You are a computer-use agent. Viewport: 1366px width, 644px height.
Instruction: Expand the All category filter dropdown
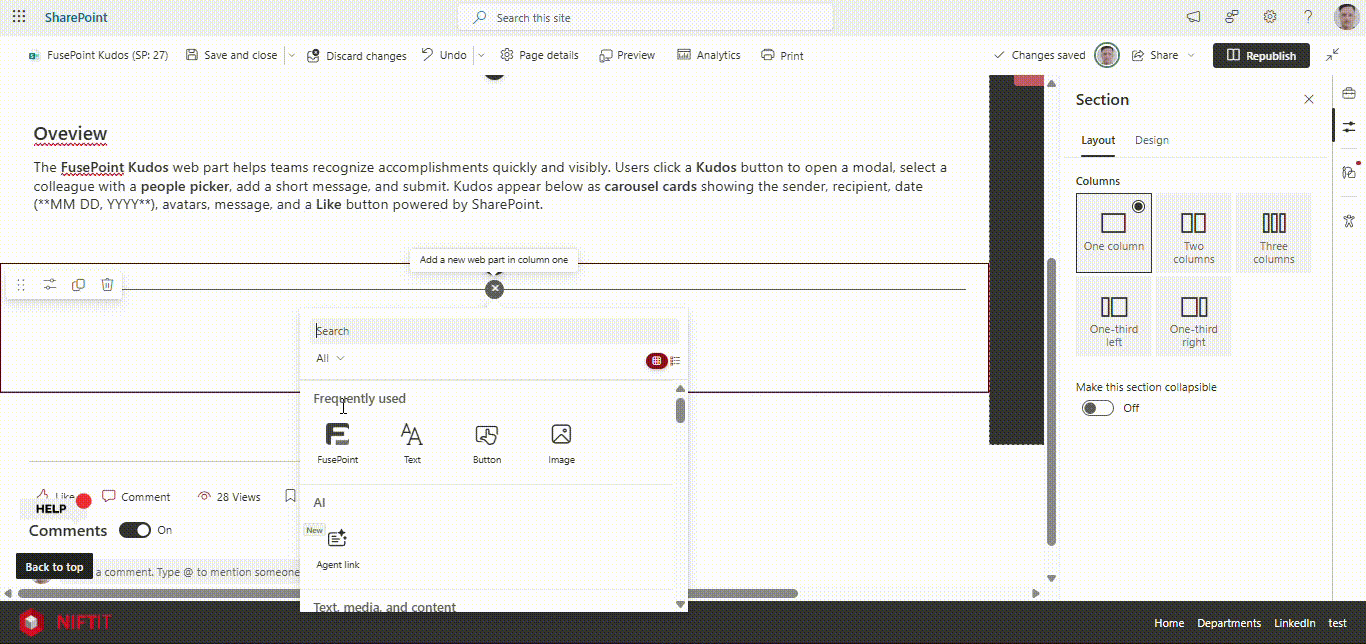(x=330, y=358)
